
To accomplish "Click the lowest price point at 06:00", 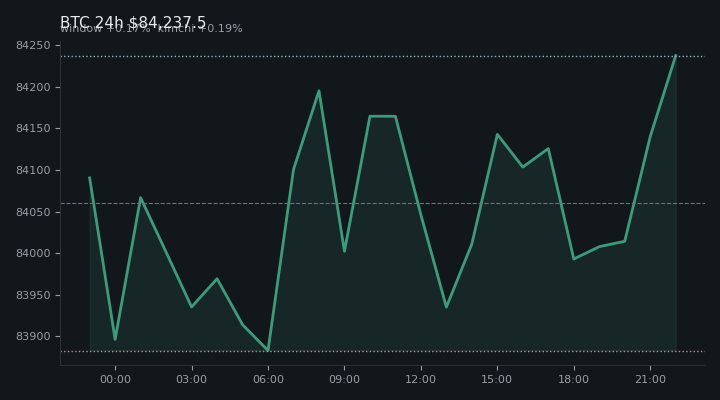I will point(268,350).
